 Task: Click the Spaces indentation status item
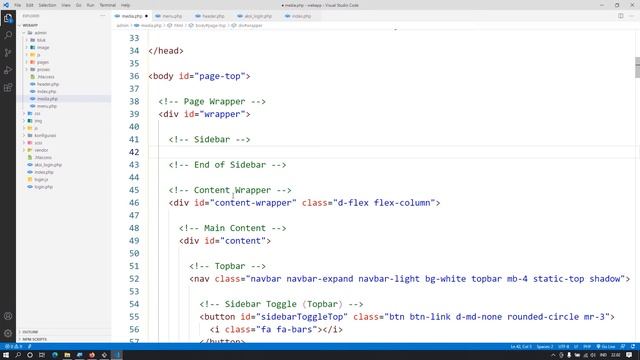pos(545,347)
